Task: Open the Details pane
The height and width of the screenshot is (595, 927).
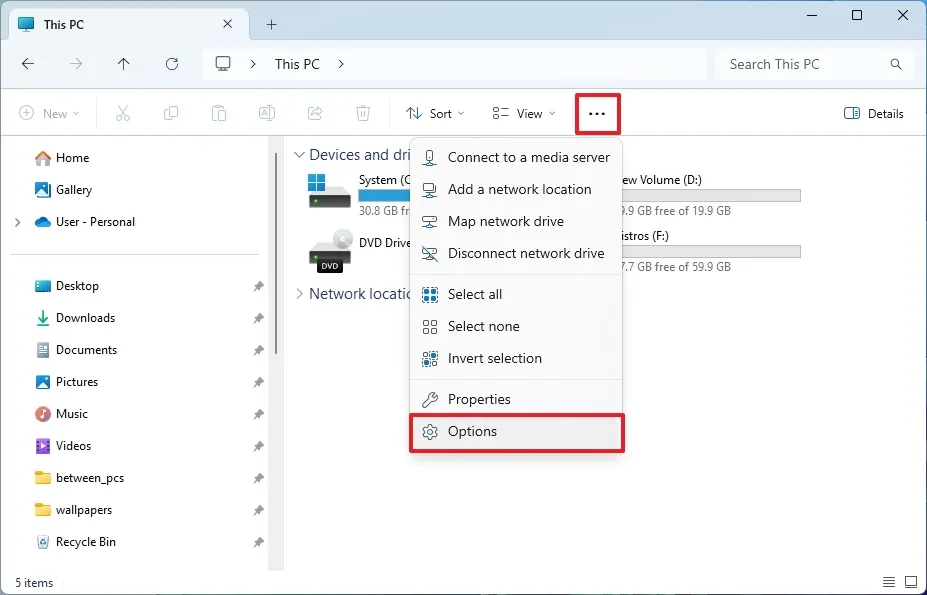Action: [873, 113]
